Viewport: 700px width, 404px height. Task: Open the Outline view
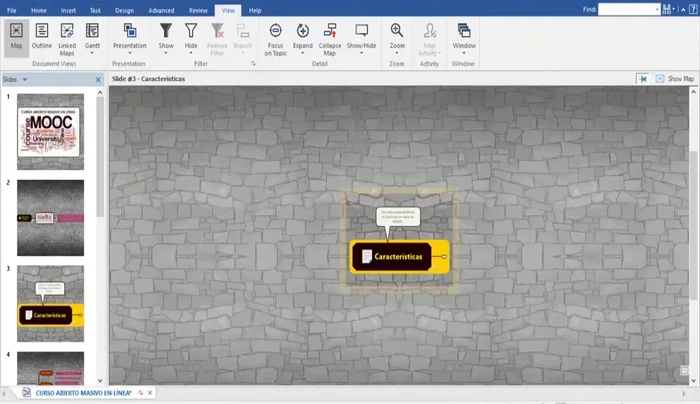pos(42,36)
